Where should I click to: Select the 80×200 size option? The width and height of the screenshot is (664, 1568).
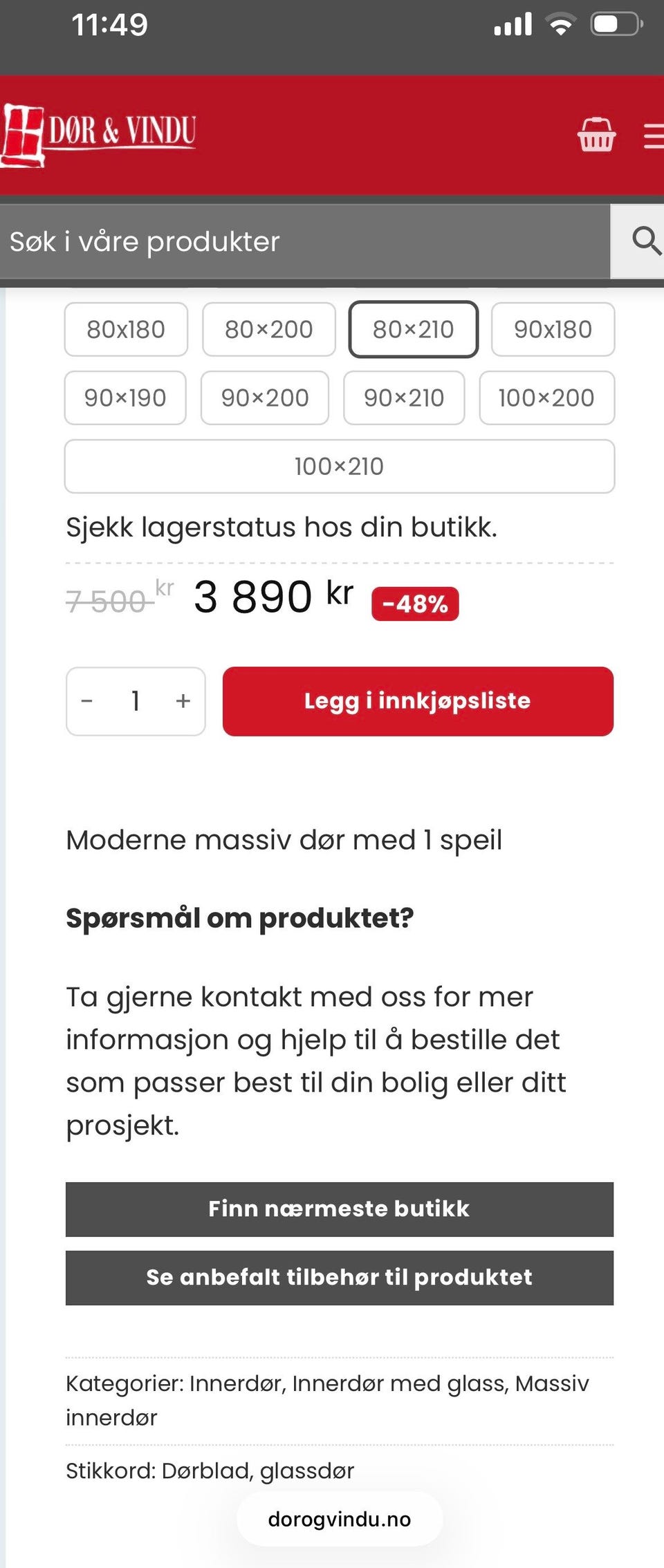tap(268, 329)
